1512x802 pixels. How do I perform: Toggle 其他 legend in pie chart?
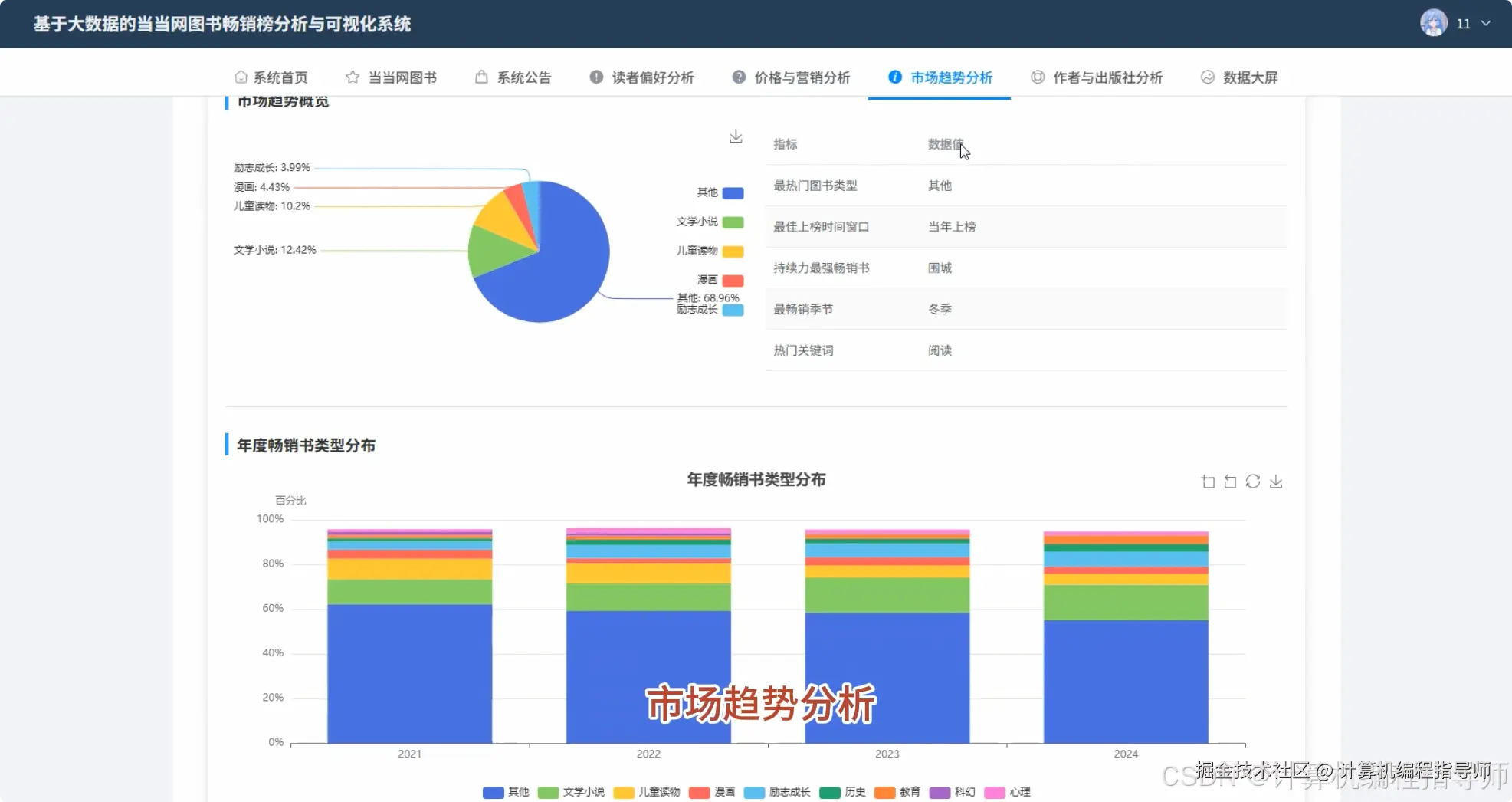tap(720, 193)
